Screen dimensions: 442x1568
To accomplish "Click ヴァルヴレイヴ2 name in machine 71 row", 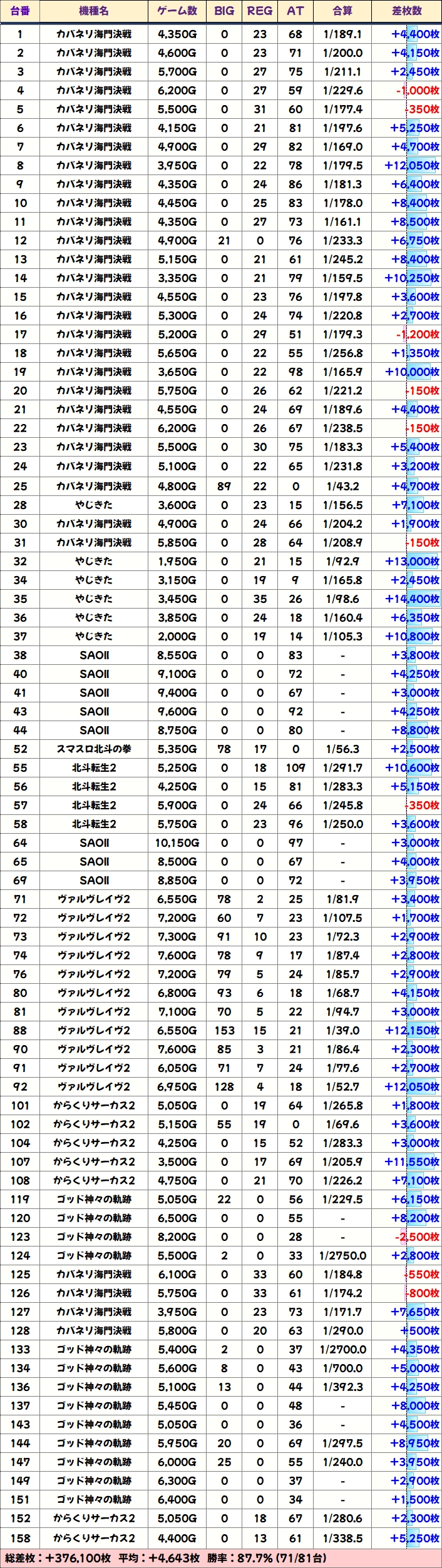I will click(x=94, y=899).
